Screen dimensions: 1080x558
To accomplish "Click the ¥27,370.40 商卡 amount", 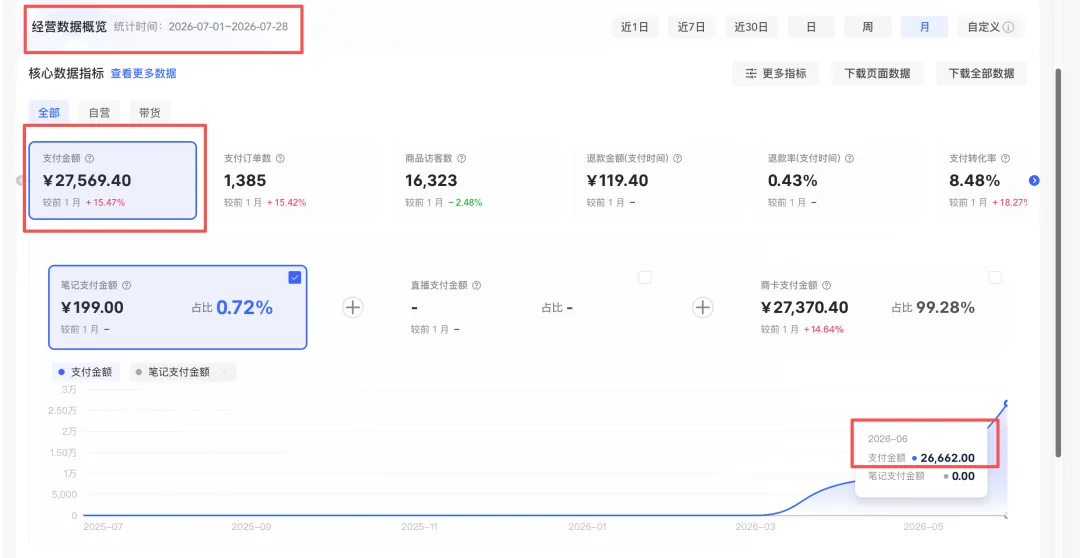I will tap(804, 308).
